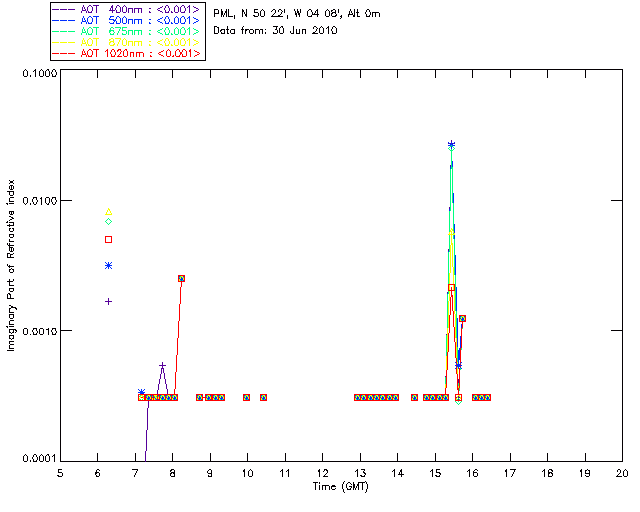Viewport: 640px width, 512px height.
Task: Click the AOT 500nm legend entry
Action: click(x=126, y=20)
